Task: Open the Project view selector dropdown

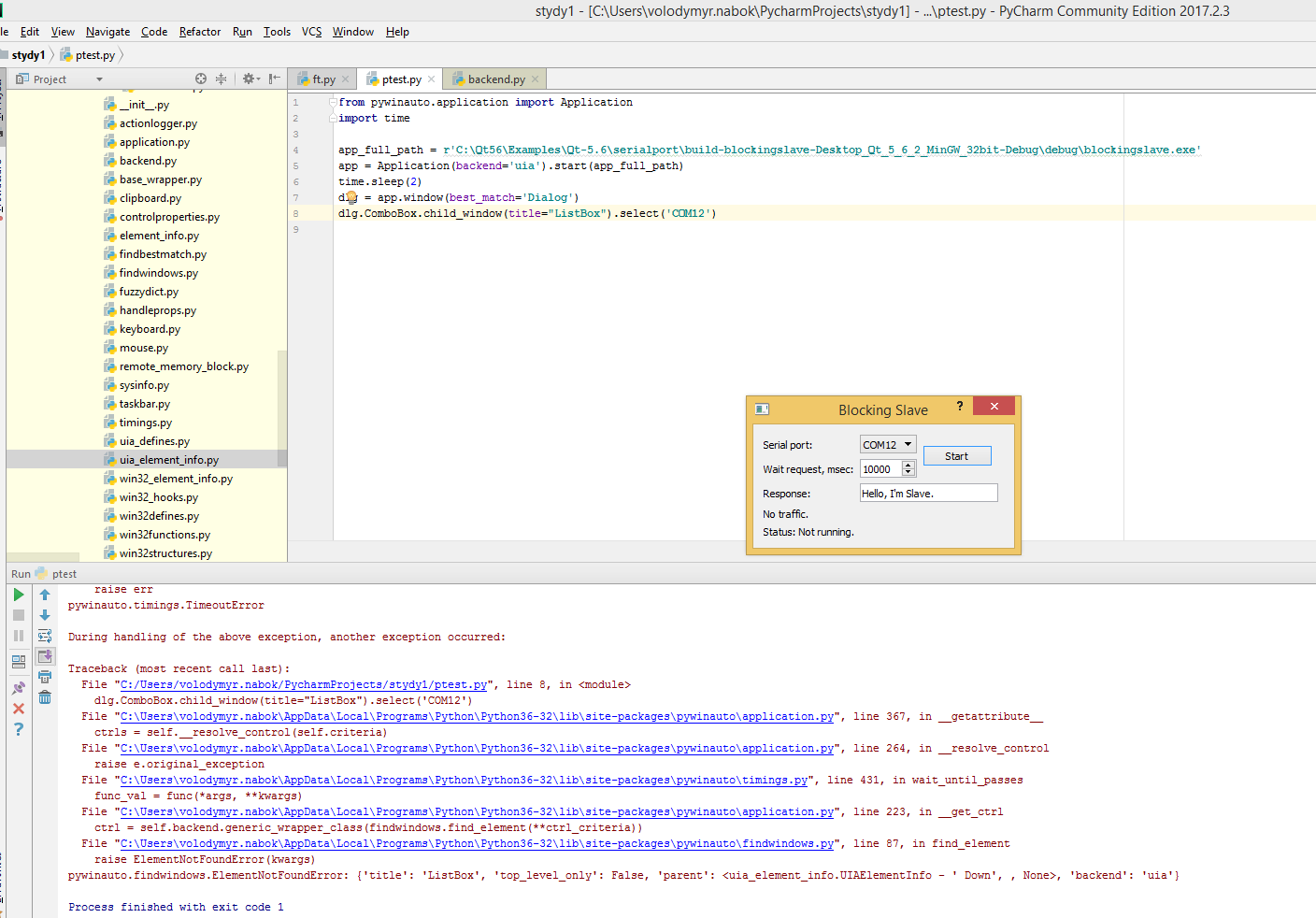Action: [101, 79]
